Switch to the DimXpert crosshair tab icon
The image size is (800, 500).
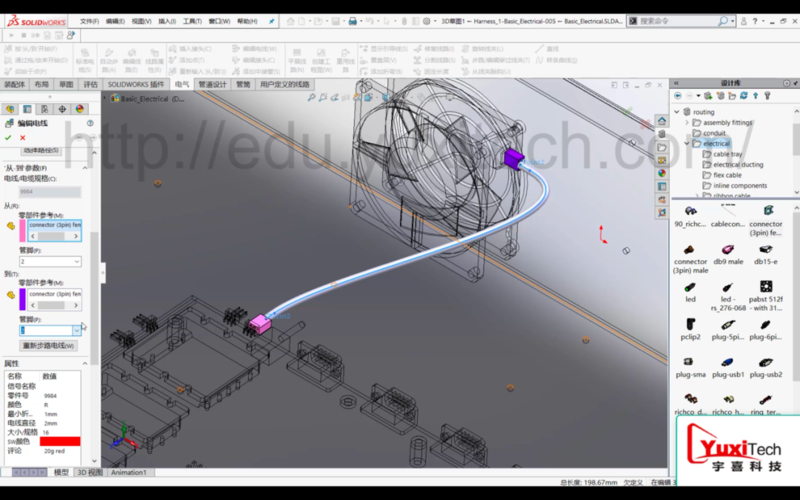62,109
